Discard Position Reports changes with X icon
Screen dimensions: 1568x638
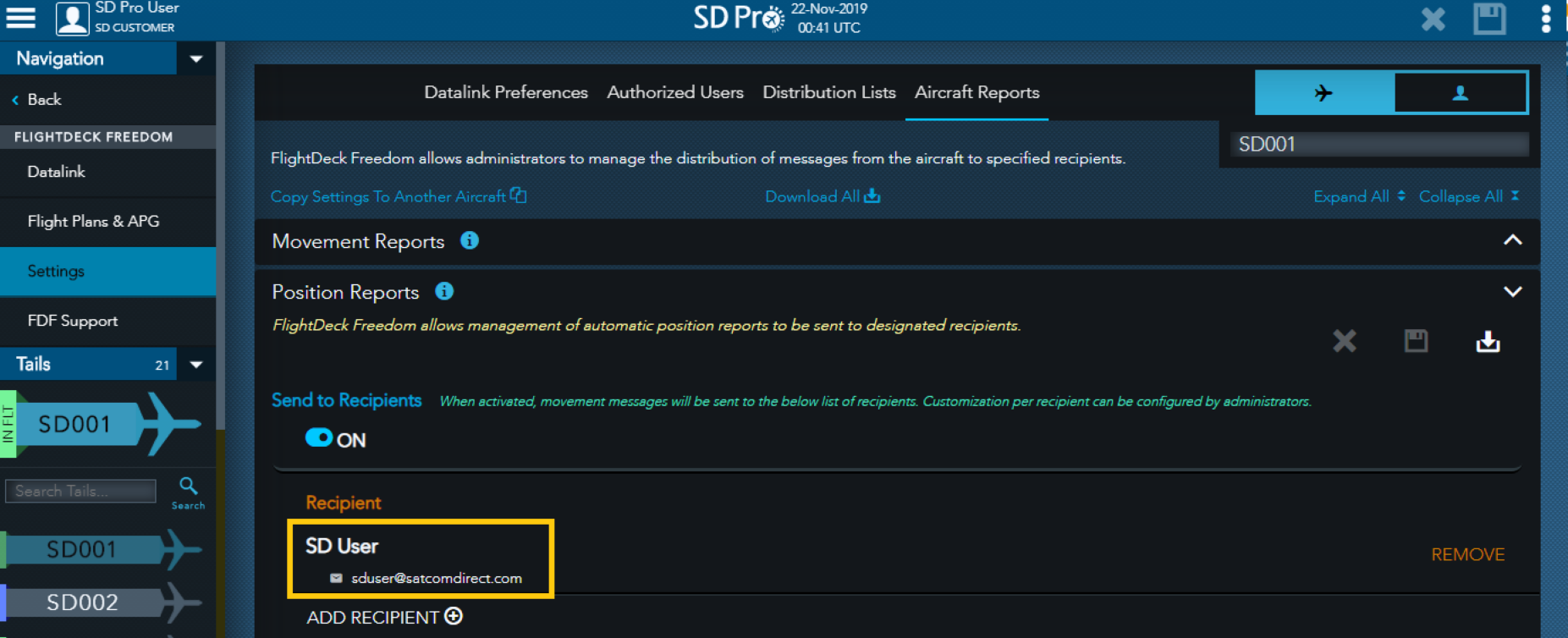[1344, 341]
